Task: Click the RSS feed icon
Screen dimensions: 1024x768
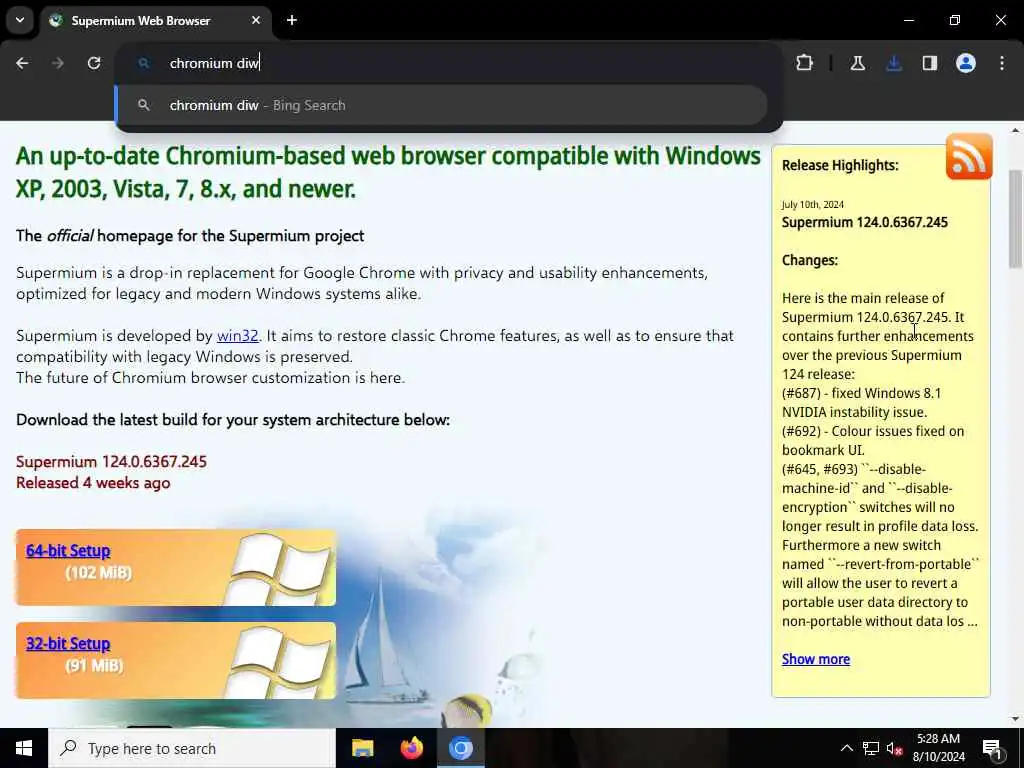Action: pyautogui.click(x=969, y=157)
